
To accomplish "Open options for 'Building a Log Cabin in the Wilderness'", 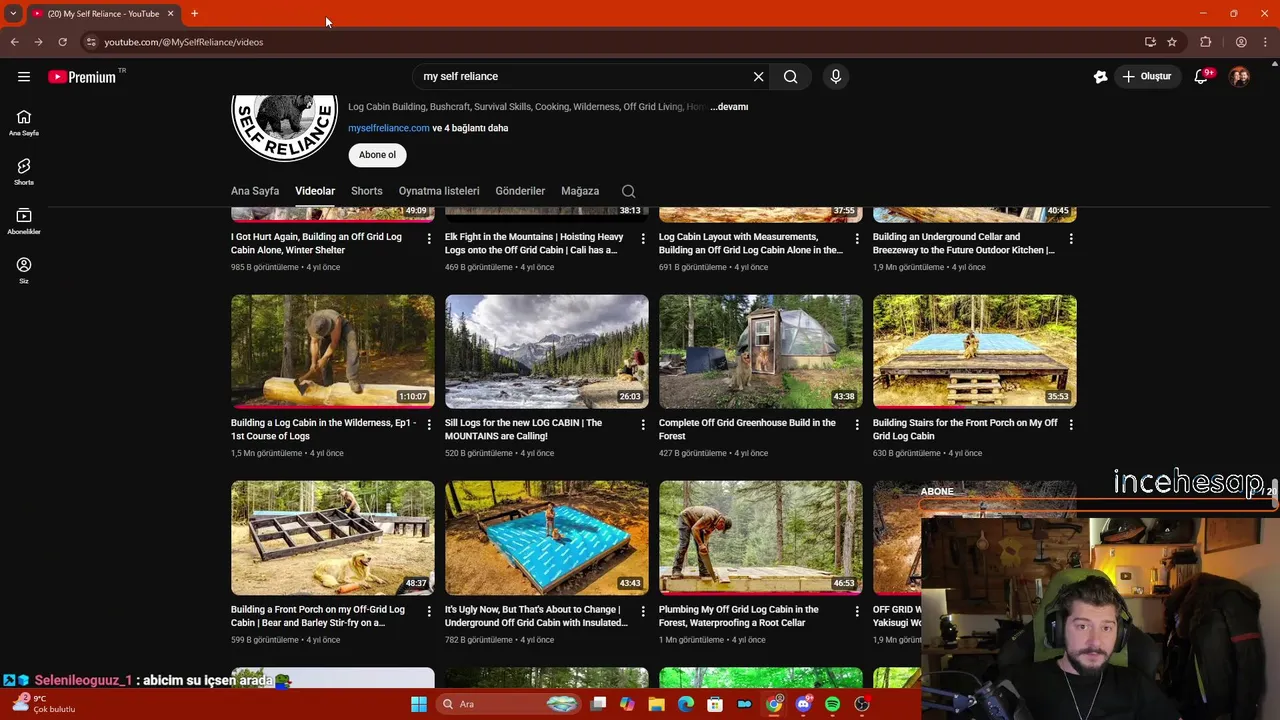I will coord(429,425).
